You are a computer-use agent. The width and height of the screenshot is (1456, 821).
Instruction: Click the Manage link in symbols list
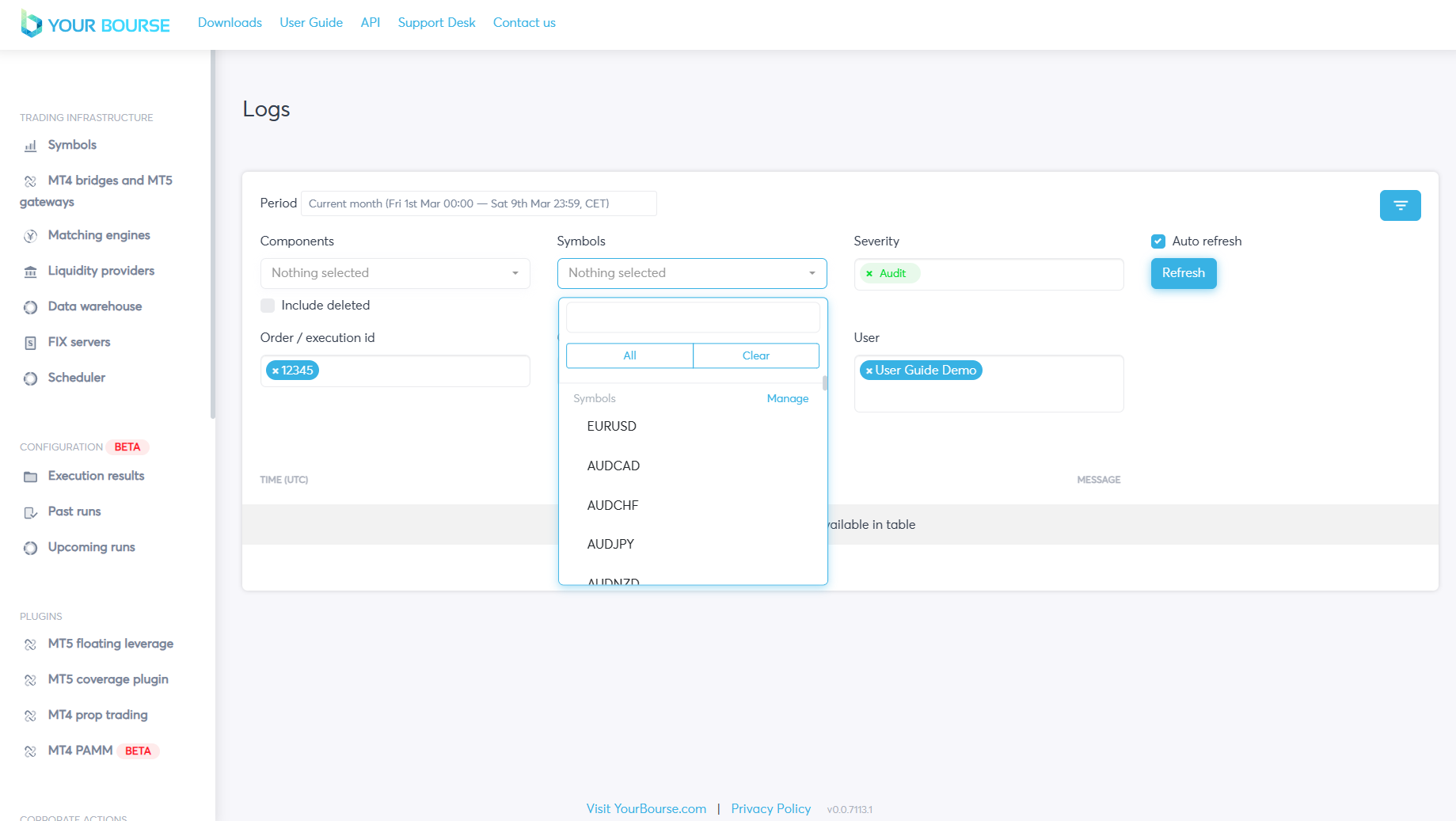pos(787,398)
